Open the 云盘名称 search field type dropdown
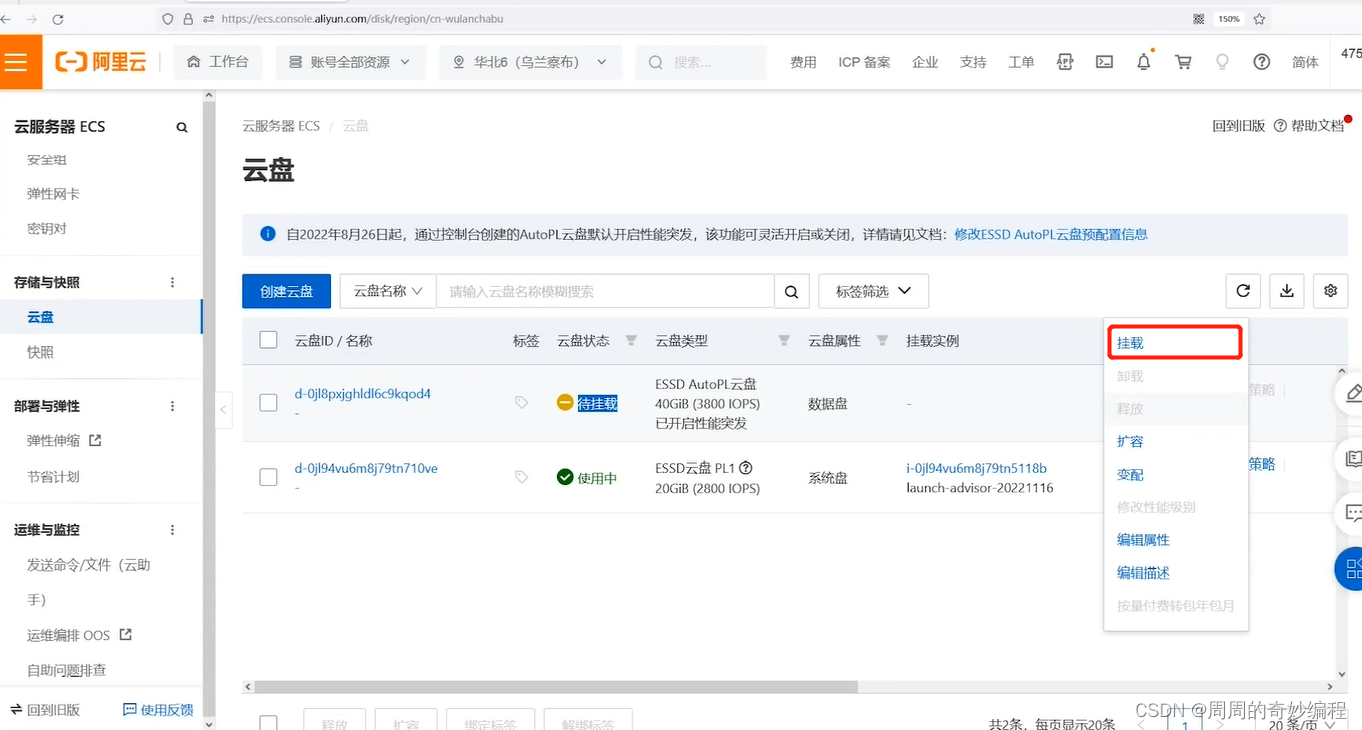 pos(388,291)
